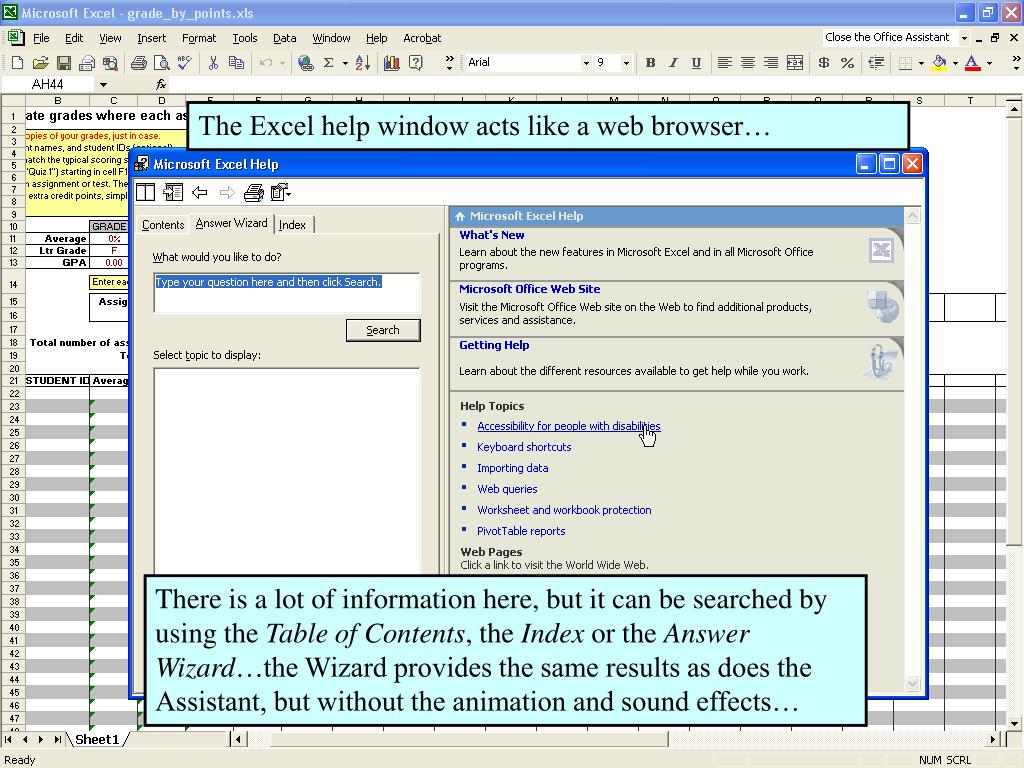Open the Getting Help link
The height and width of the screenshot is (768, 1024).
(x=494, y=345)
